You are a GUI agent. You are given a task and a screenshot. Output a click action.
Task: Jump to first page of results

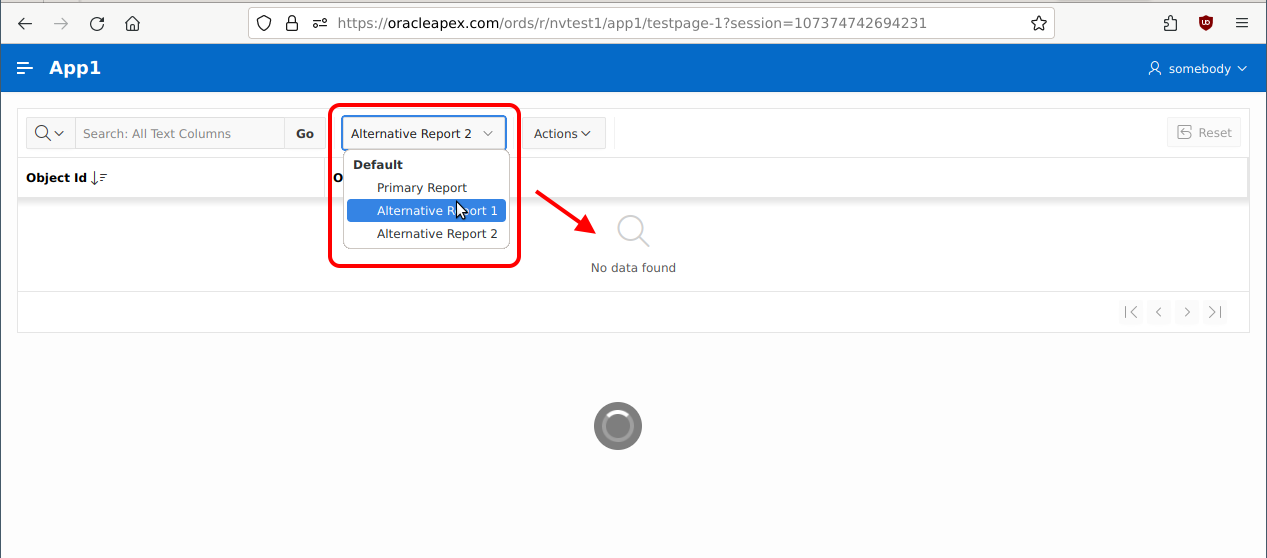(1131, 312)
